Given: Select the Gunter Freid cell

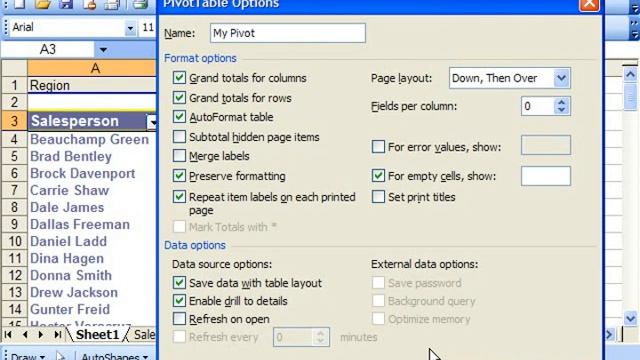Looking at the screenshot, I should 92,309.
